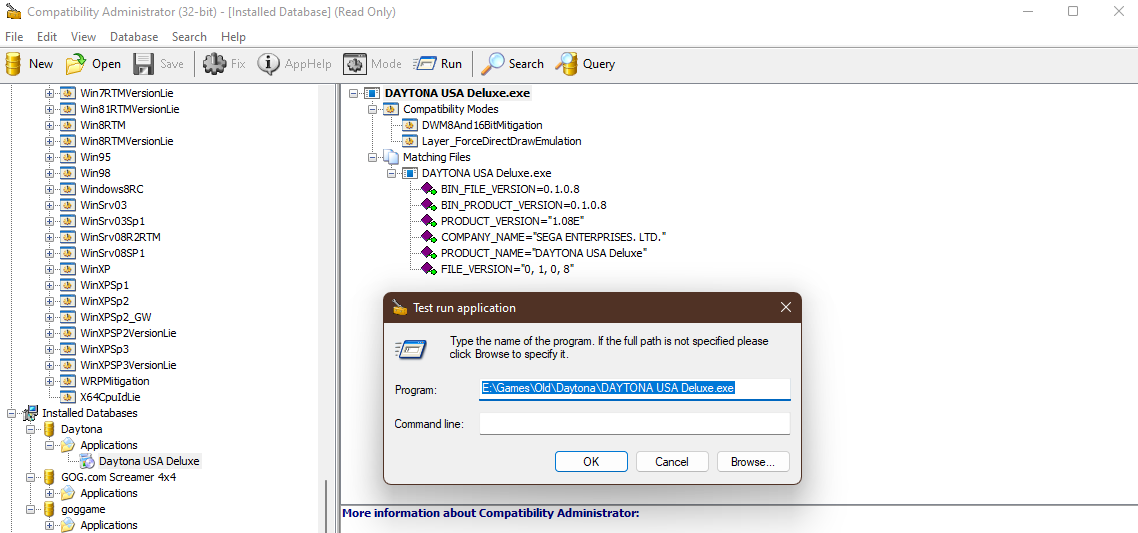This screenshot has height=533, width=1138.
Task: Click the Mode toolbar icon
Action: [x=354, y=64]
